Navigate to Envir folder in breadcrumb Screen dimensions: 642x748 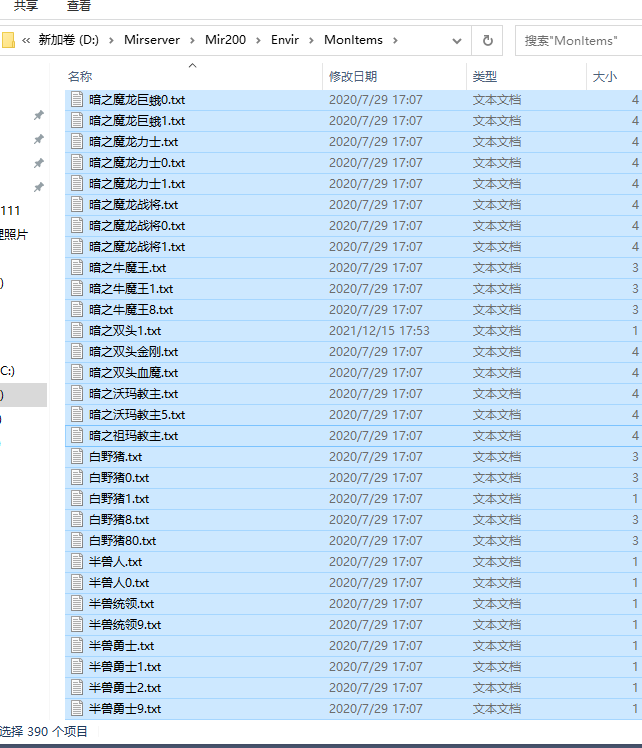point(285,40)
